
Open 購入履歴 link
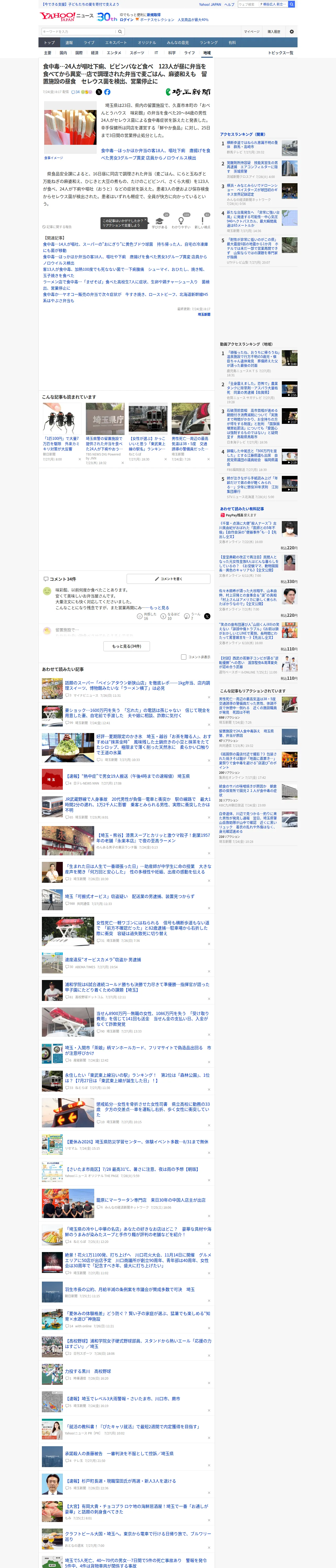(274, 32)
